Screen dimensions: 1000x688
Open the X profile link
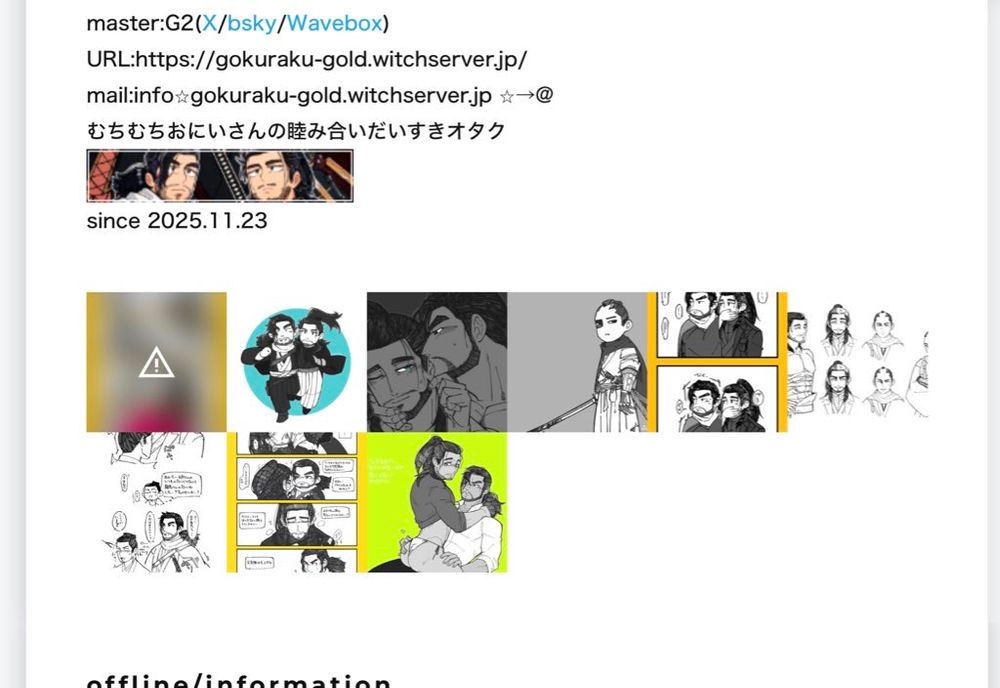click(210, 24)
